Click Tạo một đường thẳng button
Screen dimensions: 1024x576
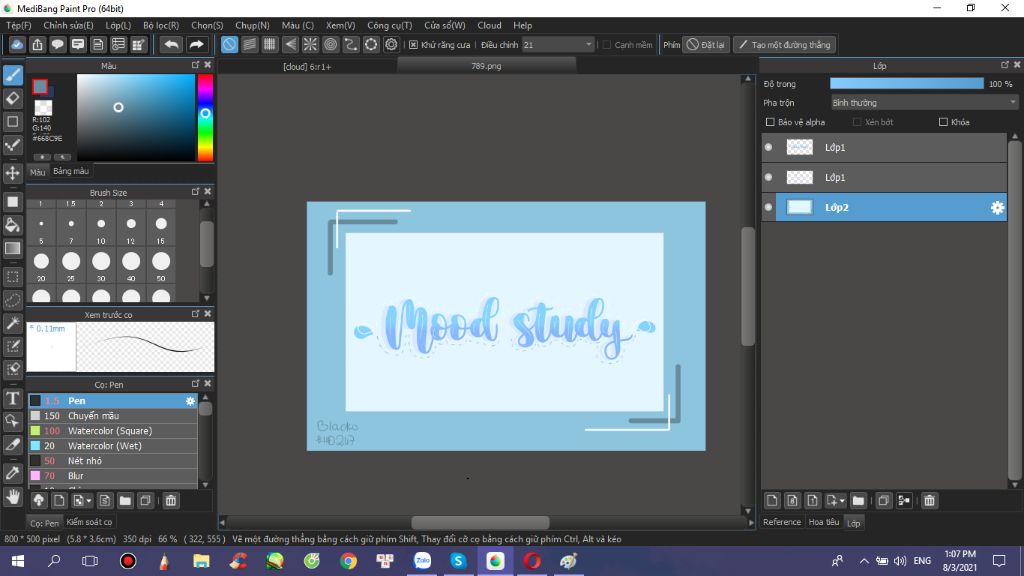click(784, 44)
